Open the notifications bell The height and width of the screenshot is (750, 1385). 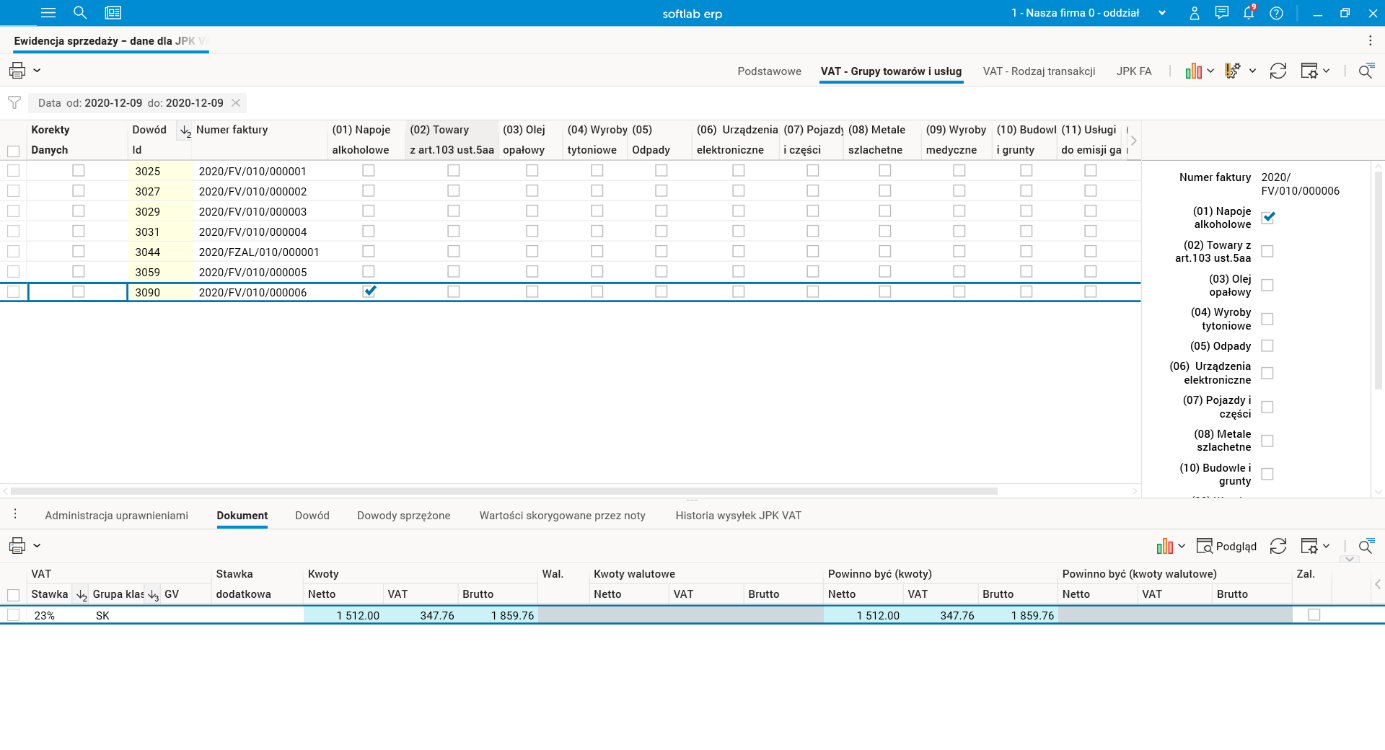point(1249,13)
